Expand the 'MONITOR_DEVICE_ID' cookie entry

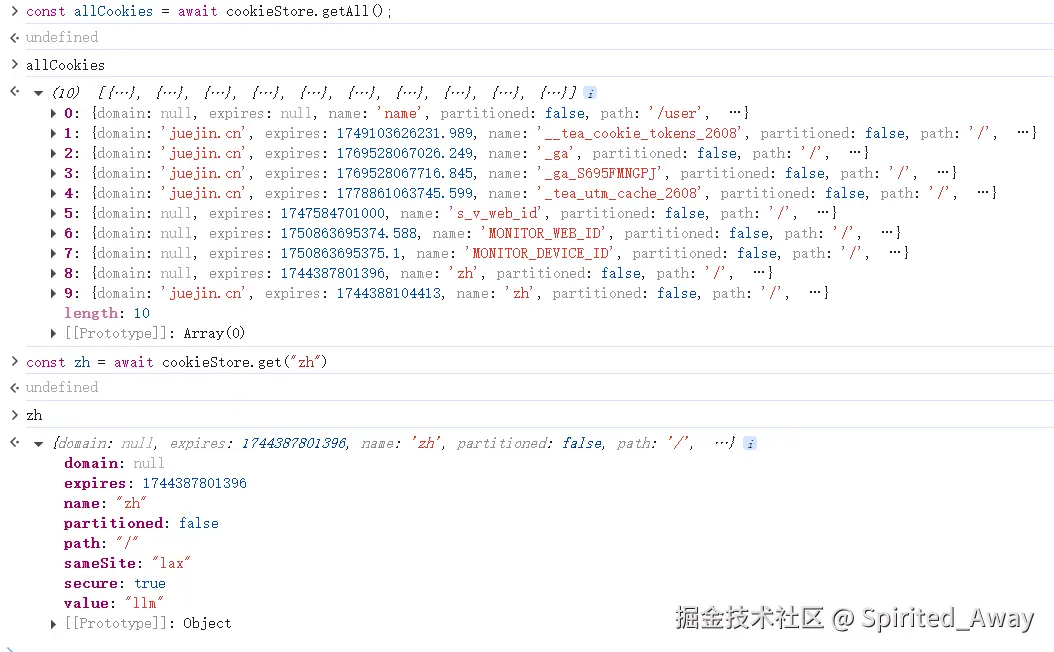coord(54,253)
